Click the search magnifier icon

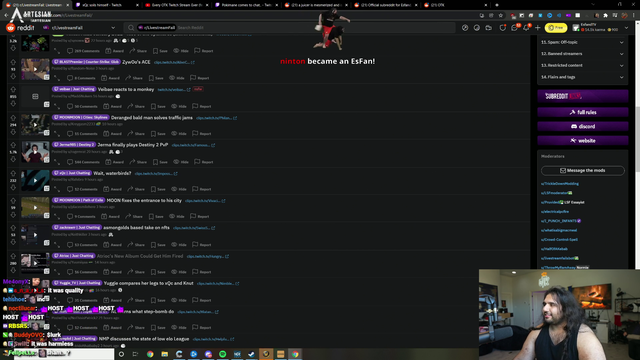(x=131, y=28)
